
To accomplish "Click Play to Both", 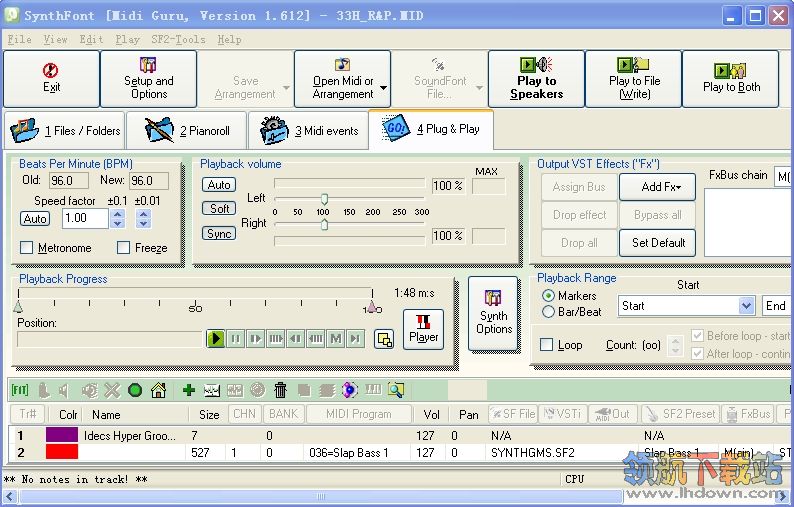I will 731,79.
